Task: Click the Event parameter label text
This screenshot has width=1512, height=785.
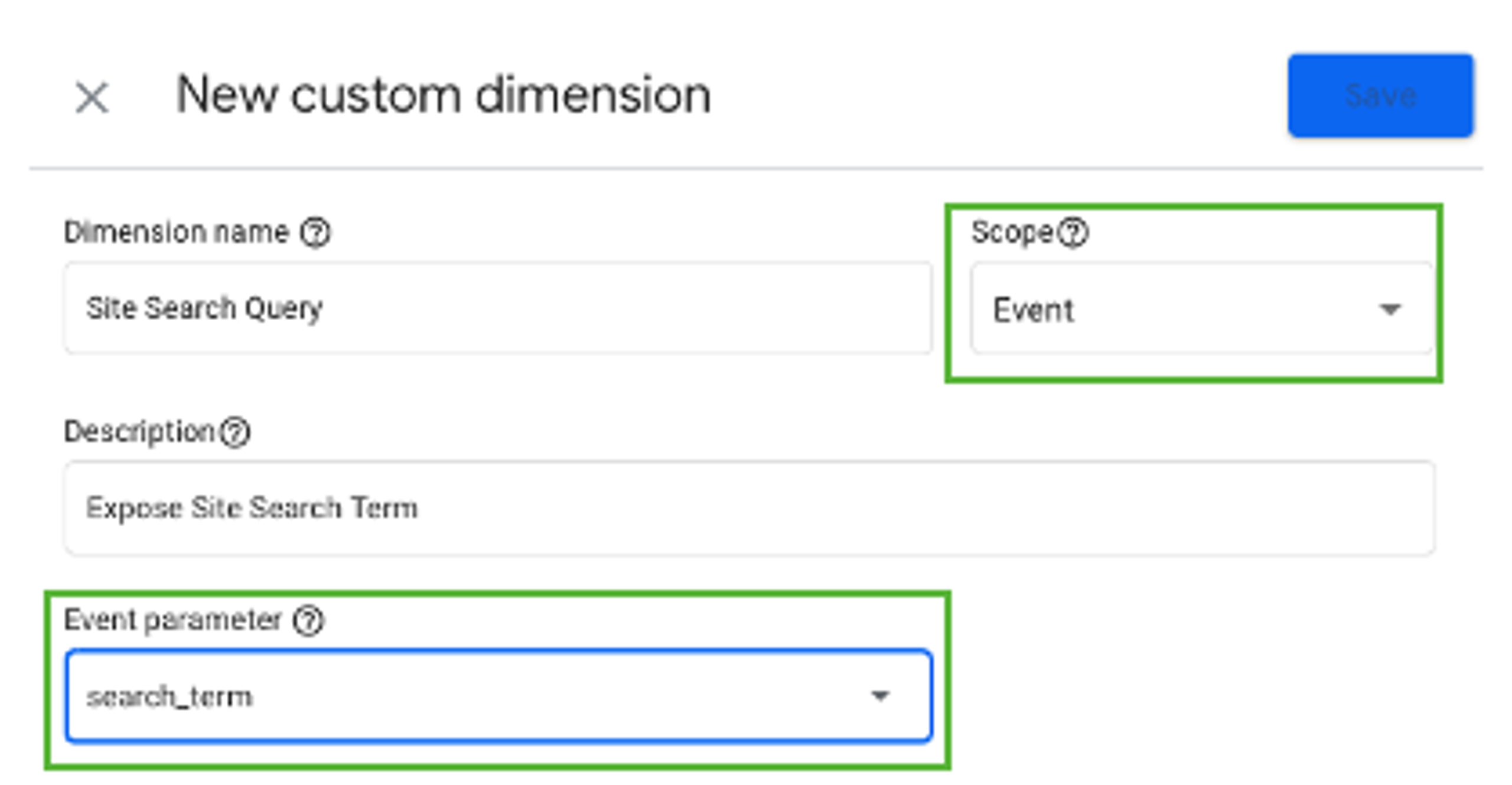Action: [172, 620]
